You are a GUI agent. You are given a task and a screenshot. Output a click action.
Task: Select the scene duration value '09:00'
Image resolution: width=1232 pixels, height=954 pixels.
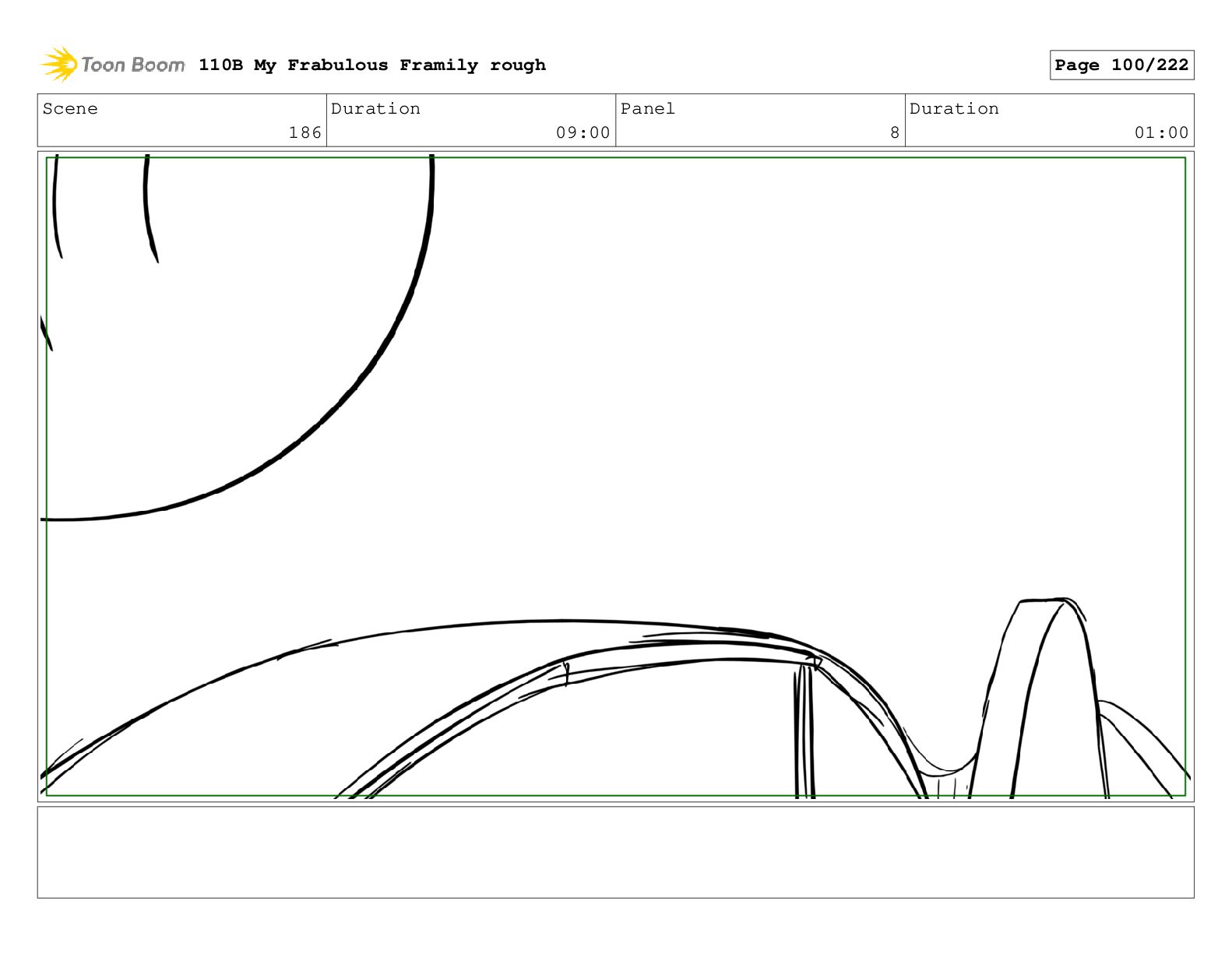click(x=583, y=133)
